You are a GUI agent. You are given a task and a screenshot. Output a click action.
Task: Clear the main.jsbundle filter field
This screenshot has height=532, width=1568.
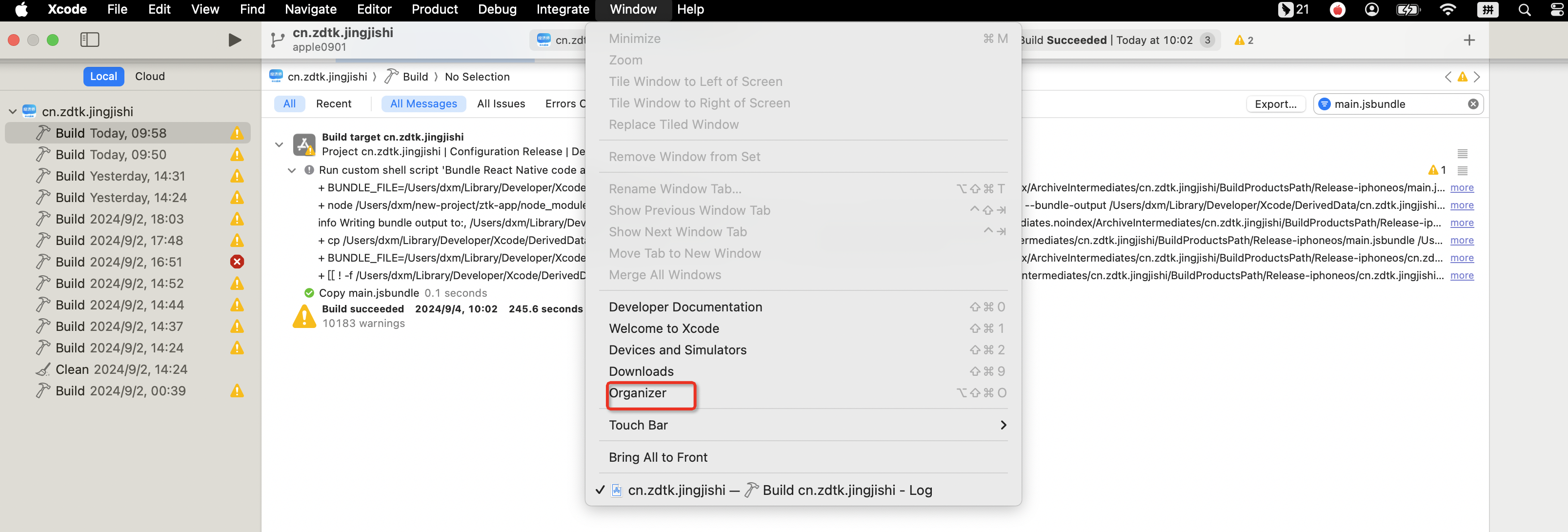1473,104
